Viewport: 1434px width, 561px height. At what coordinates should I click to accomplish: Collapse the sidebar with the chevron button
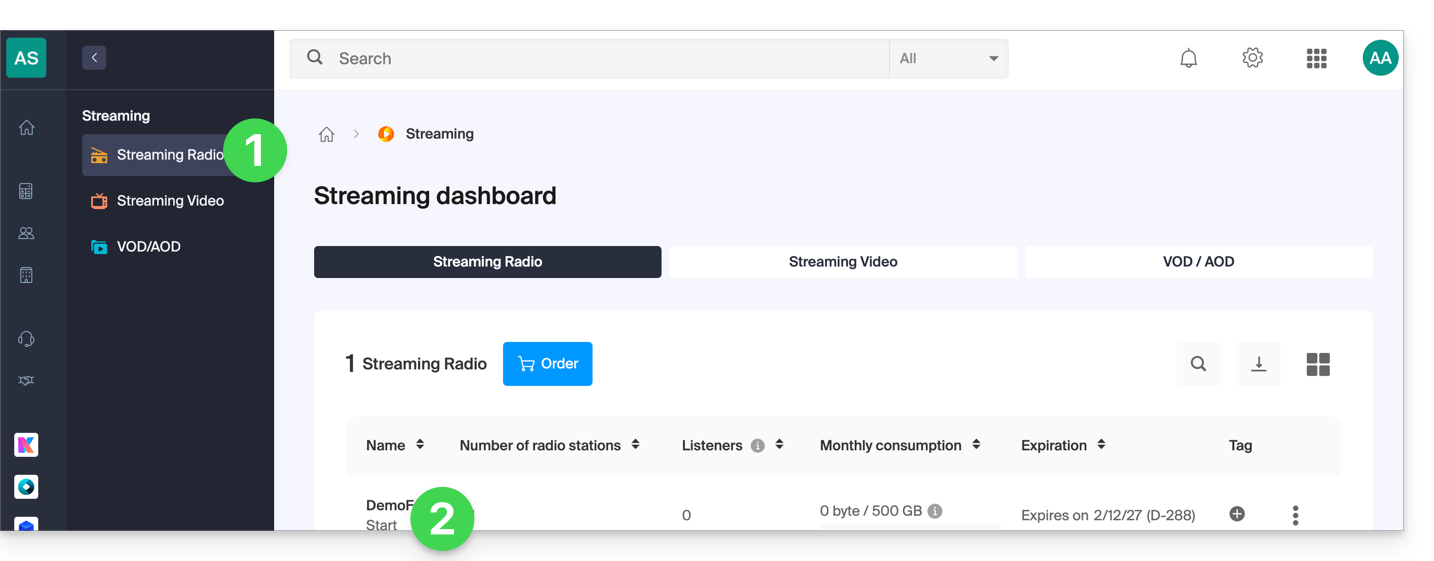click(94, 58)
